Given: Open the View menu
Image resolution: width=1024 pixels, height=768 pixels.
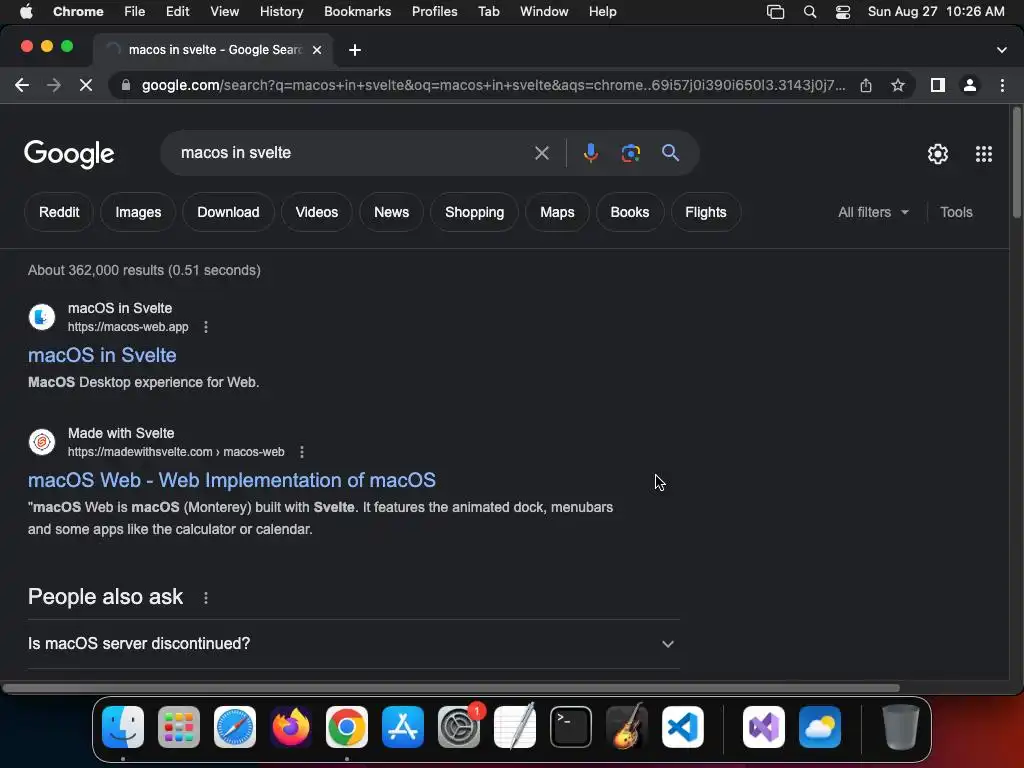Looking at the screenshot, I should 225,12.
